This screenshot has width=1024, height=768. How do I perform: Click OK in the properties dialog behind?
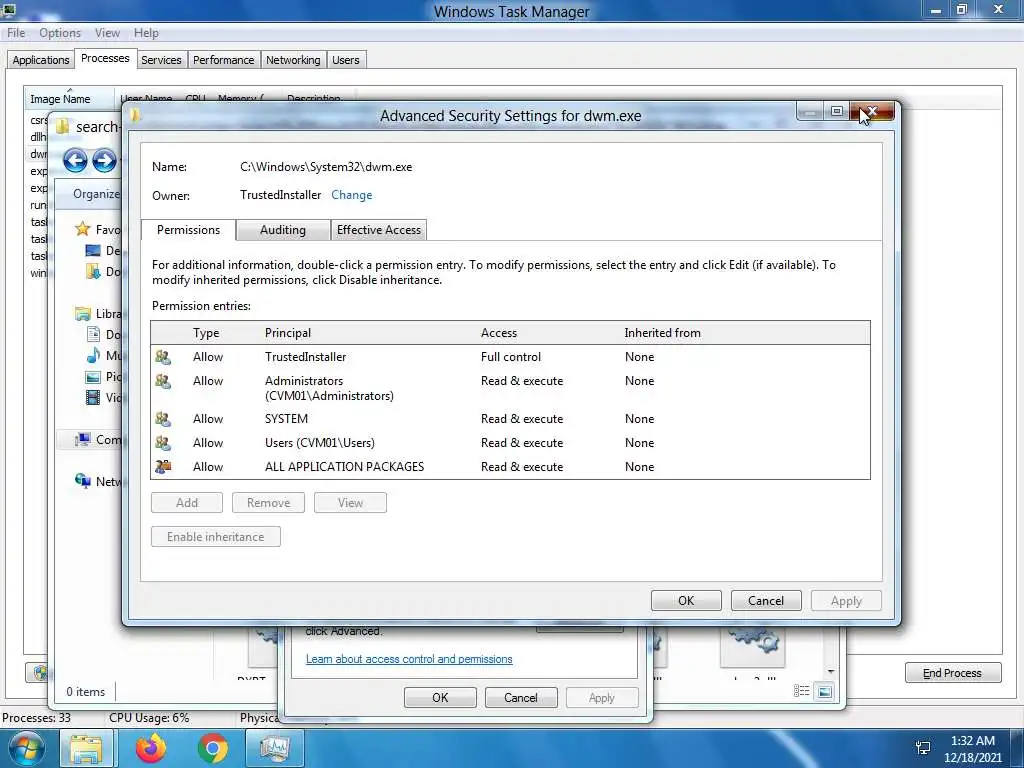[x=440, y=697]
